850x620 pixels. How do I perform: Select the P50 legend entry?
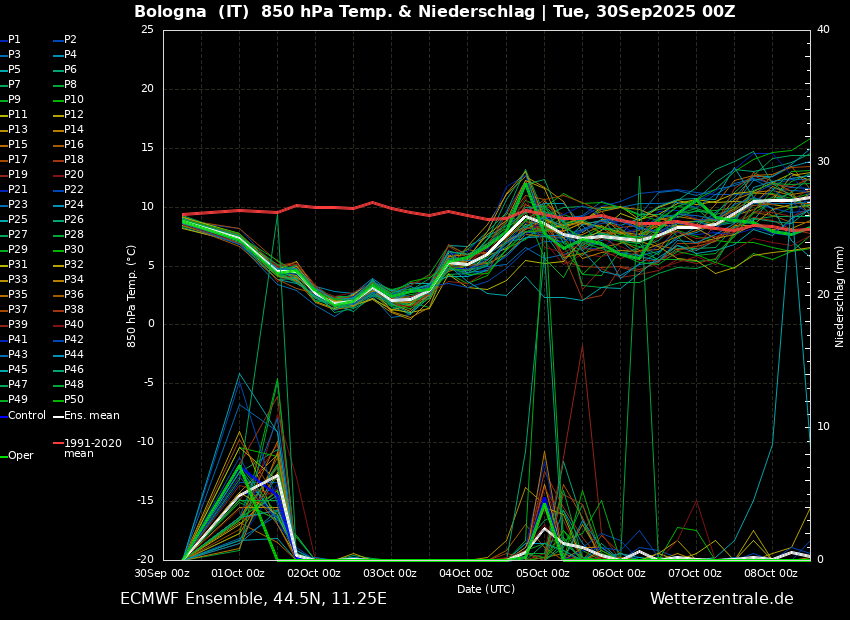74,400
